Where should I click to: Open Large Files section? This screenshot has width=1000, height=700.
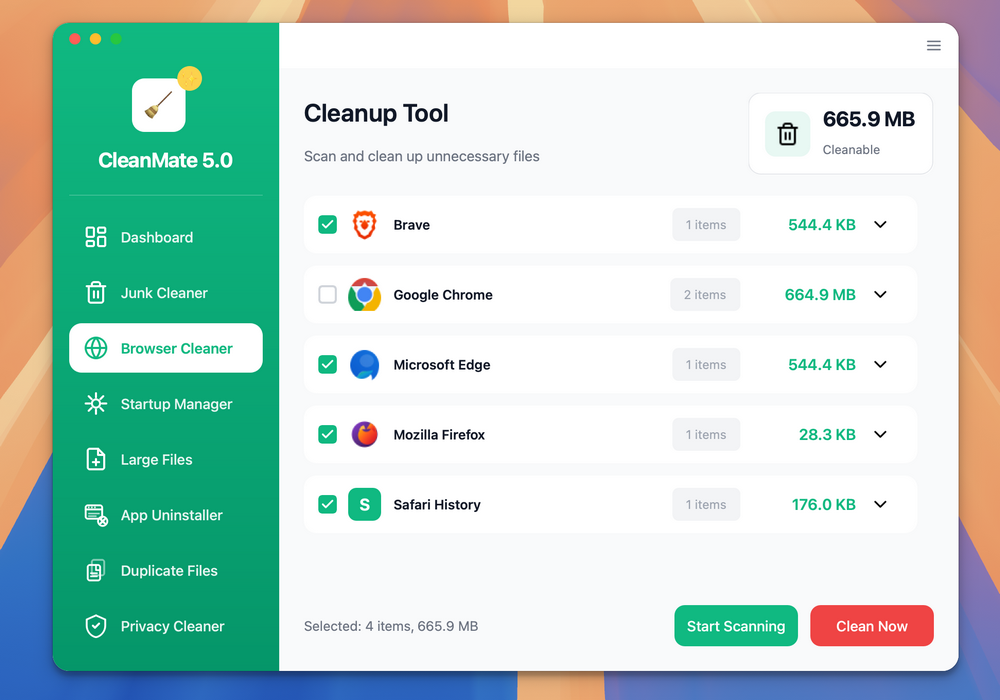tap(166, 459)
